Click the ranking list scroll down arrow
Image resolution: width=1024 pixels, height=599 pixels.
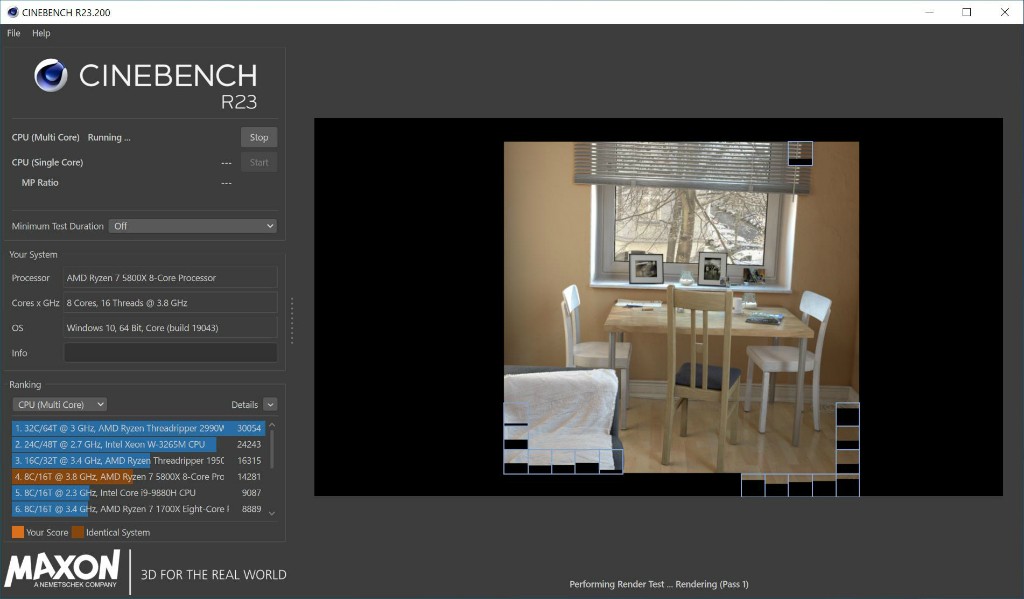272,513
